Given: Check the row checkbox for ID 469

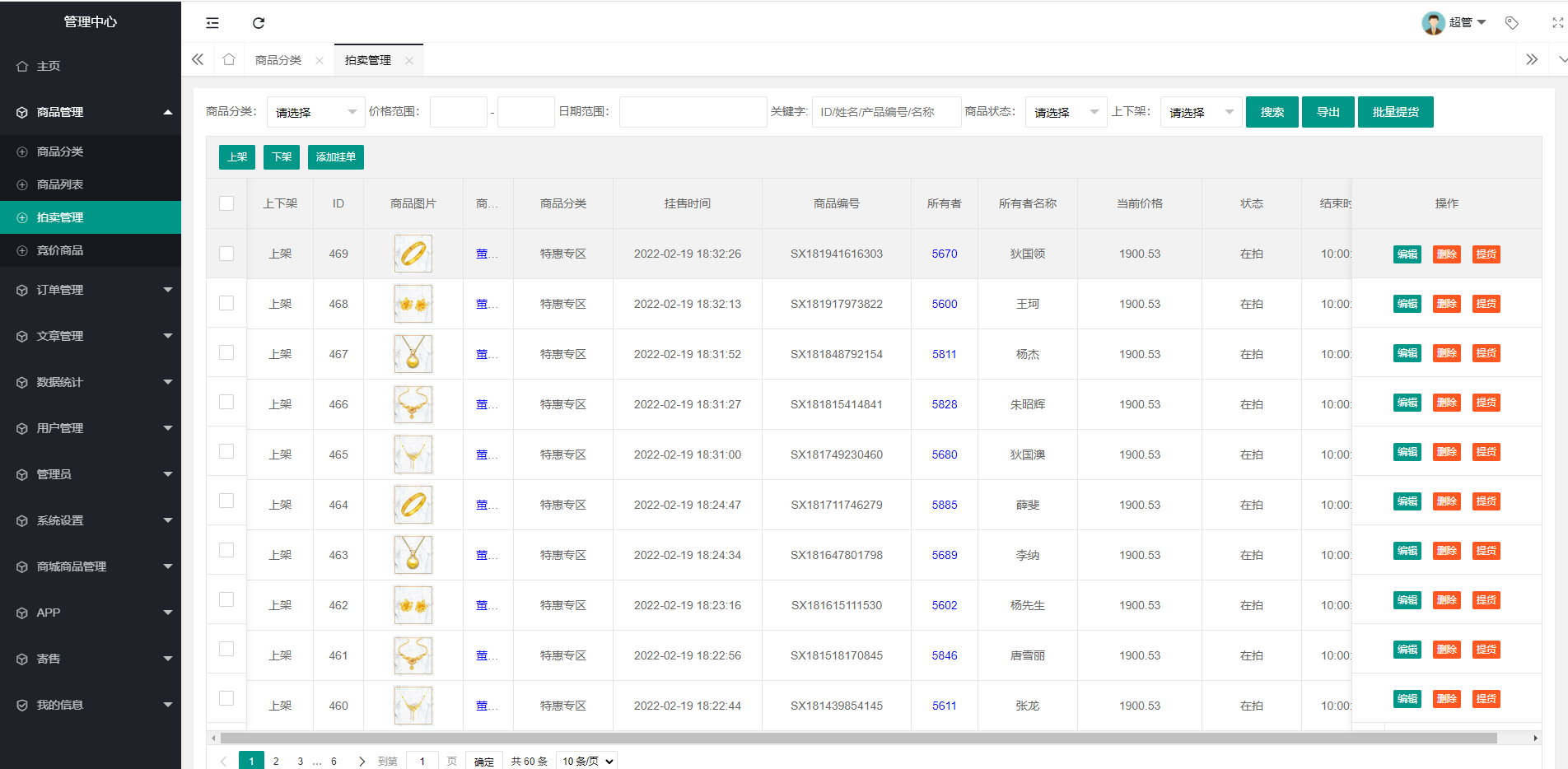Looking at the screenshot, I should coord(226,254).
